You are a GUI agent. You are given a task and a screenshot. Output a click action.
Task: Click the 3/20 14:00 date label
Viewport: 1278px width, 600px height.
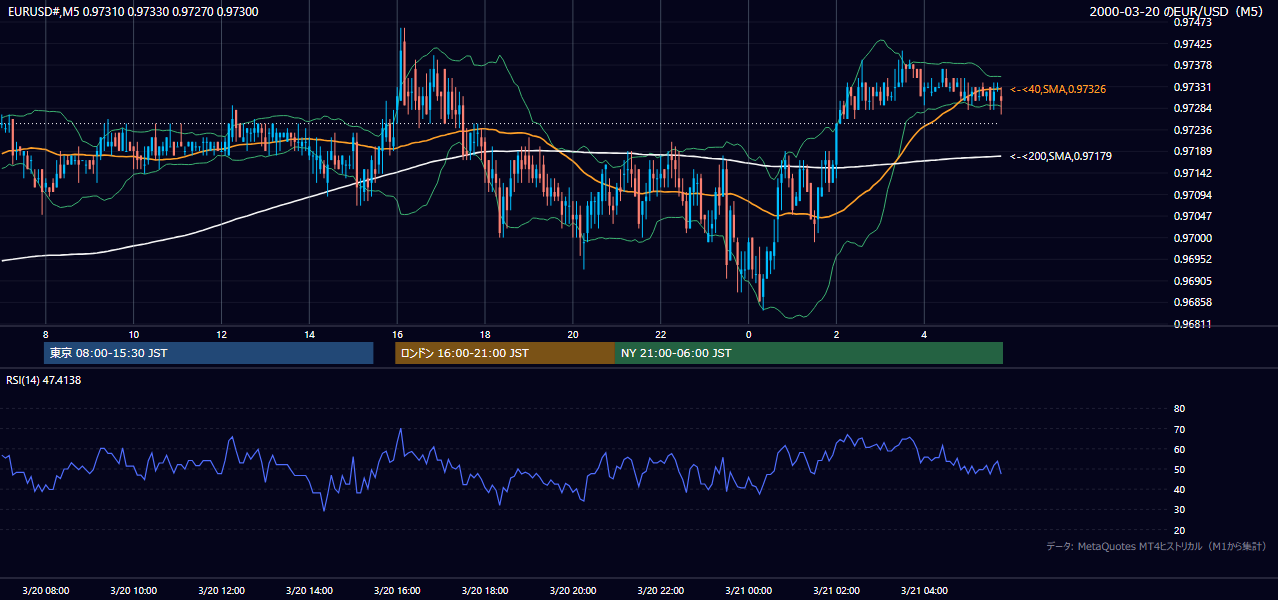[x=309, y=590]
